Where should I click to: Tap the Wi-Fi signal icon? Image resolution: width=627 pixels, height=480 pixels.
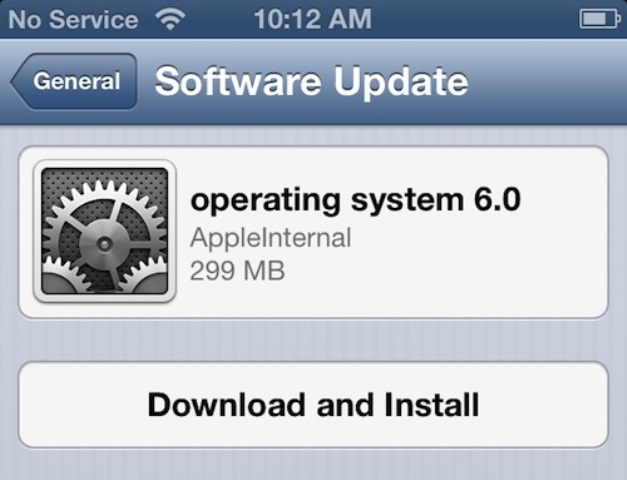[x=170, y=19]
